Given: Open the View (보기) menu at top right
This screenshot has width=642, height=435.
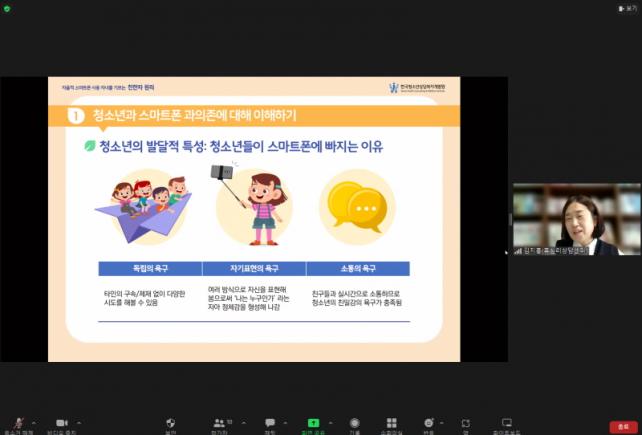Looking at the screenshot, I should point(625,7).
